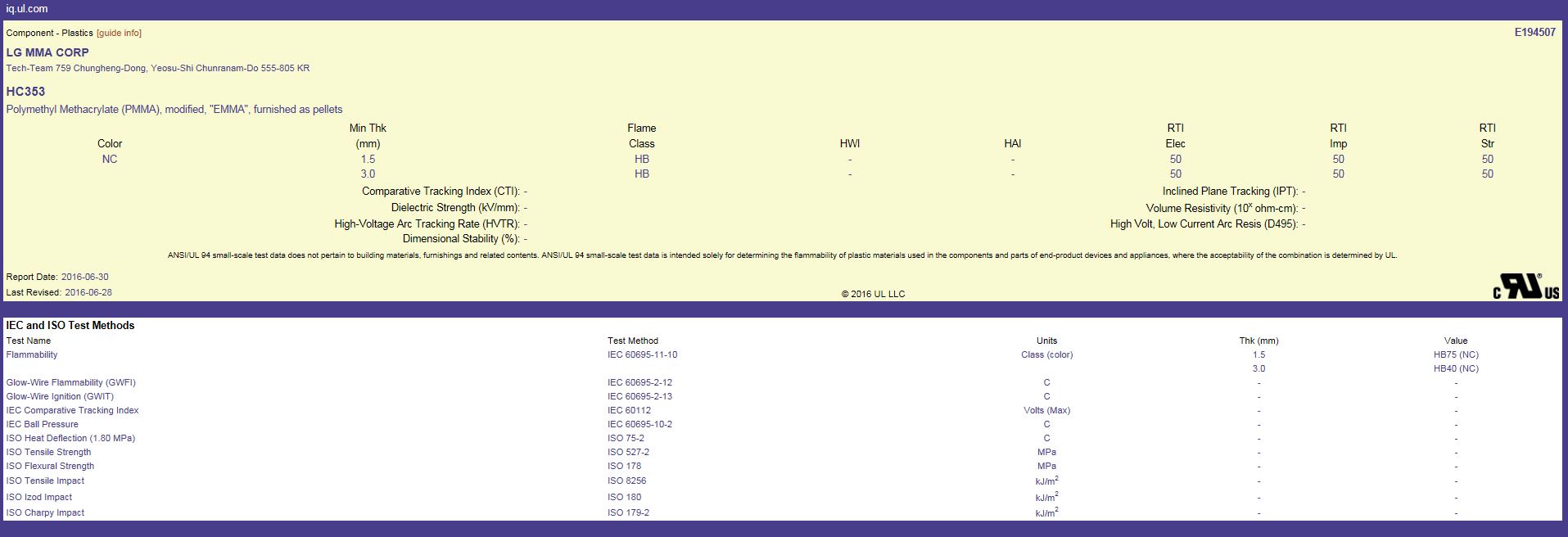The height and width of the screenshot is (537, 1568).
Task: Click the ISO 527-2 test method
Action: [x=628, y=452]
